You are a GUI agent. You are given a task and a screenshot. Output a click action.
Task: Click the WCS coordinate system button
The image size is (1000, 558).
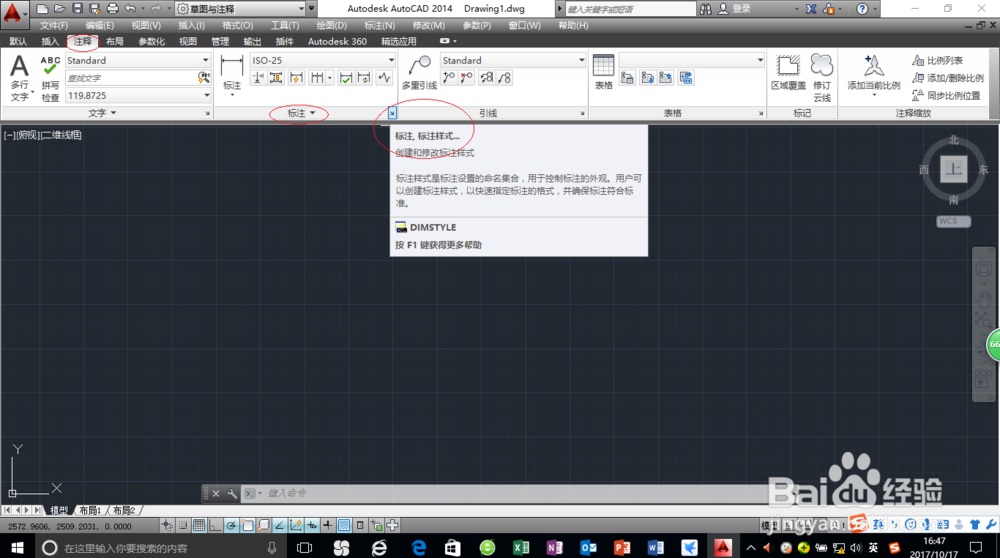pyautogui.click(x=953, y=221)
